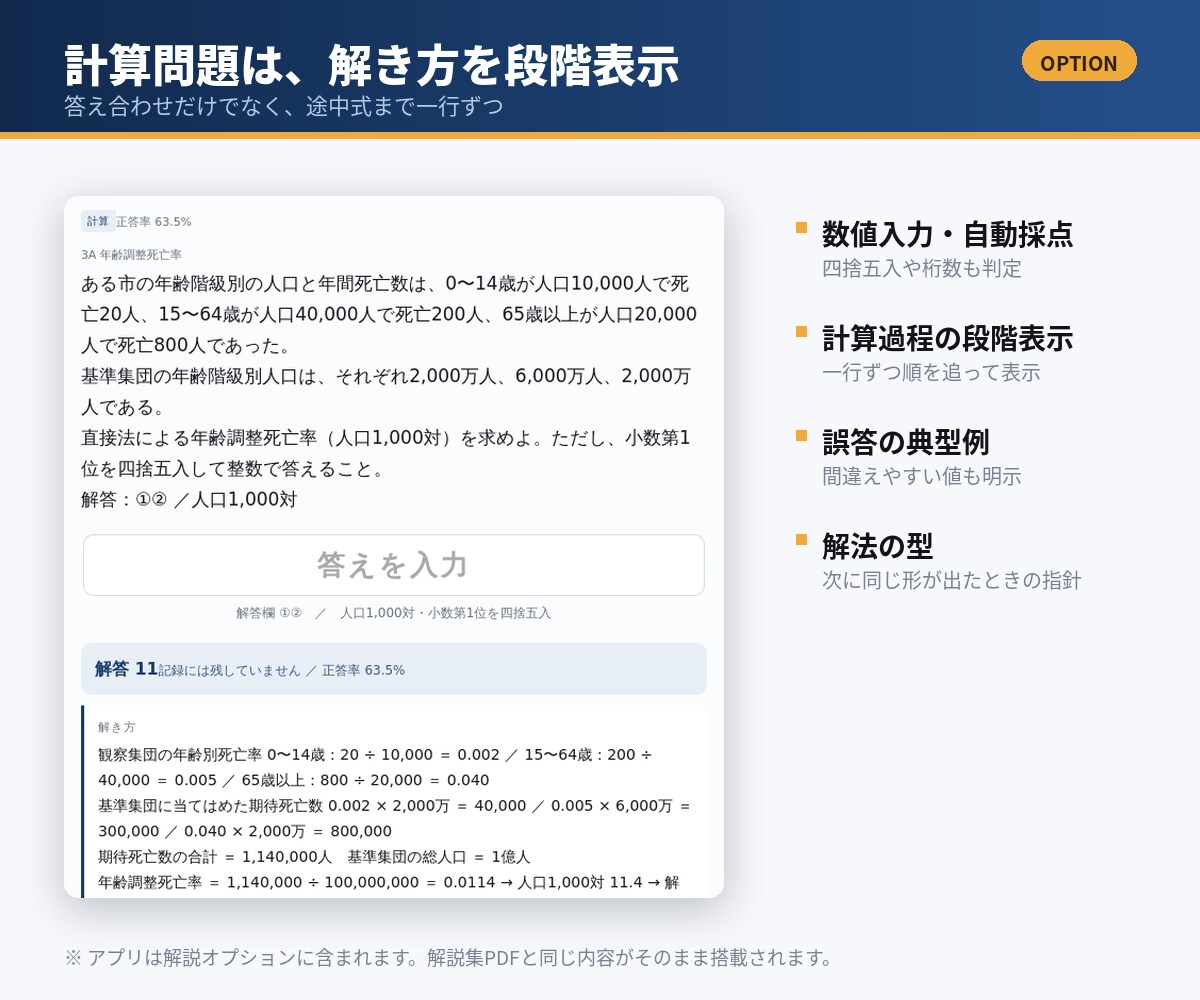
Task: Click the 観察集団の年齢別死亡率 line
Action: coord(376,767)
